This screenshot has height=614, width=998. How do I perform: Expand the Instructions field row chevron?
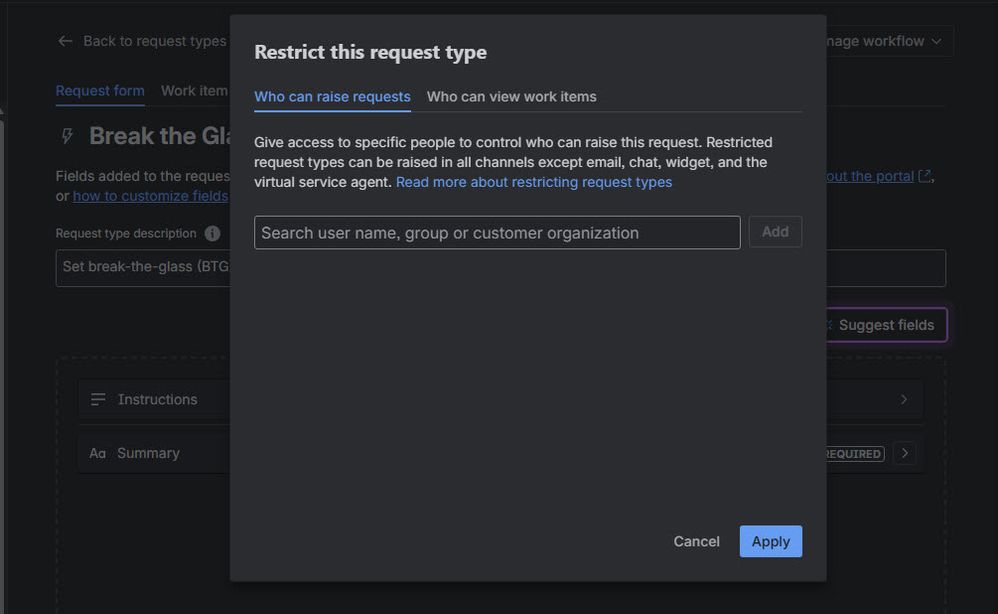903,398
